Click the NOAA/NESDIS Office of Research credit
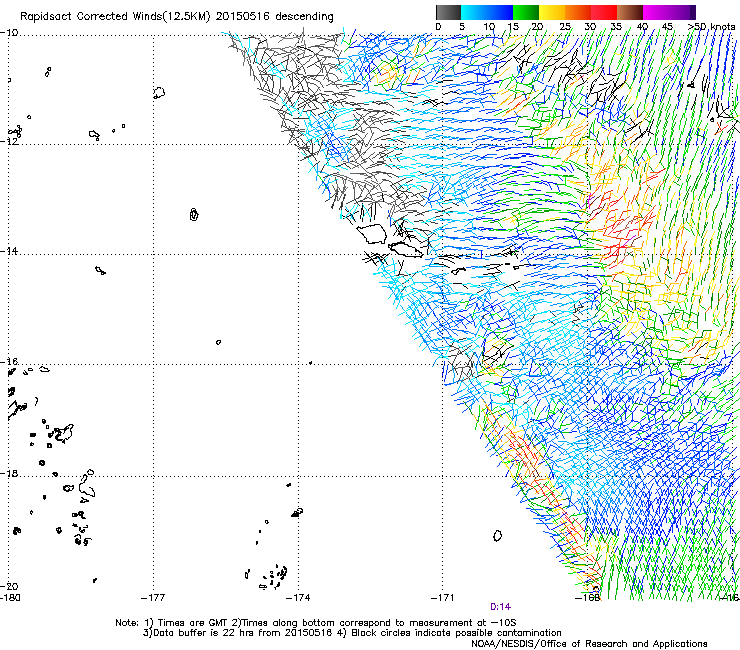The width and height of the screenshot is (740, 650). click(x=589, y=644)
